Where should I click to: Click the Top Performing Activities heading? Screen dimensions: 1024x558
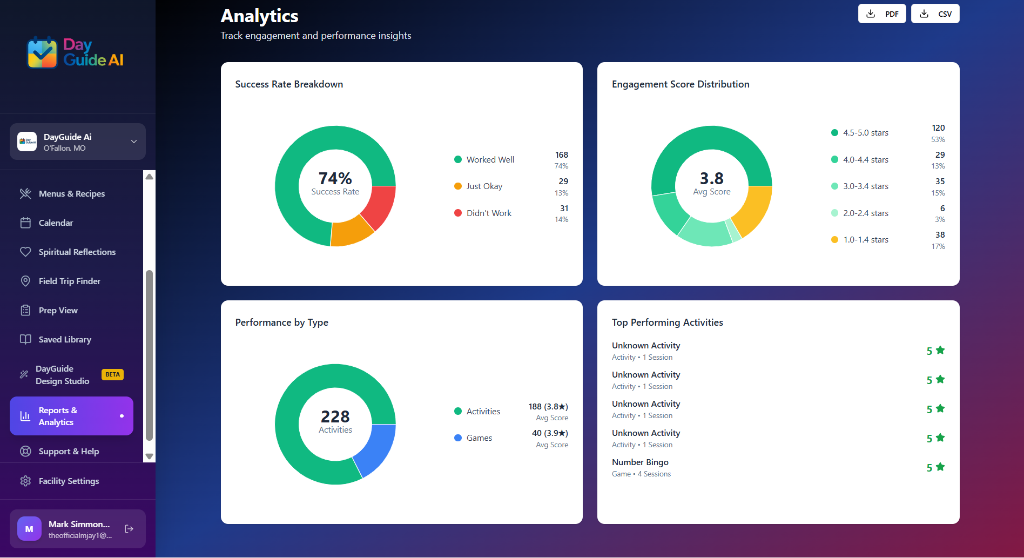coord(667,322)
